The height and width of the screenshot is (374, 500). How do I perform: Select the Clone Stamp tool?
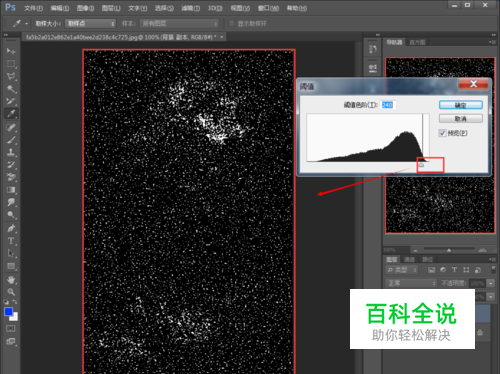coord(11,152)
